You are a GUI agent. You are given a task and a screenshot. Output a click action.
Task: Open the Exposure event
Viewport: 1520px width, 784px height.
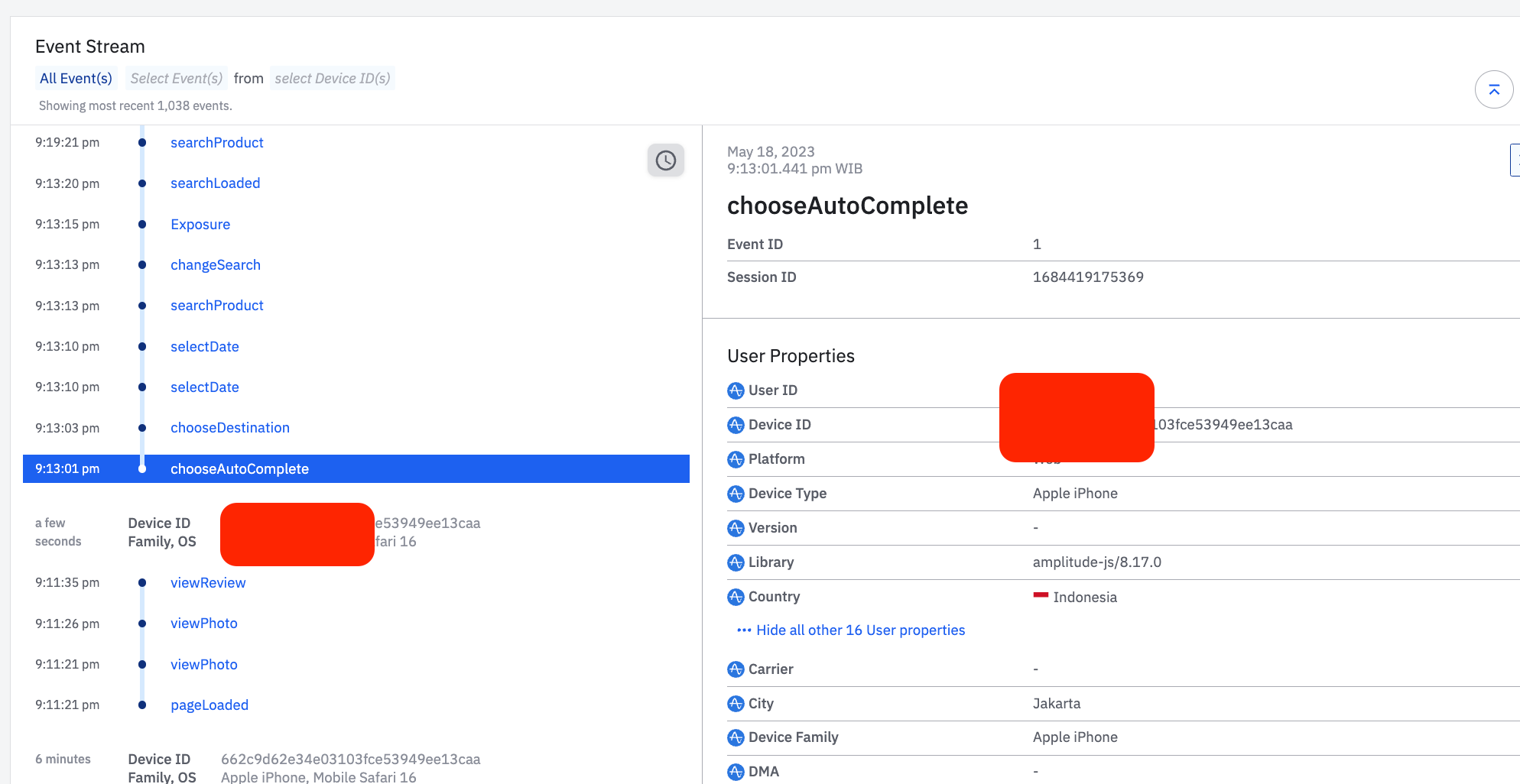pos(200,225)
